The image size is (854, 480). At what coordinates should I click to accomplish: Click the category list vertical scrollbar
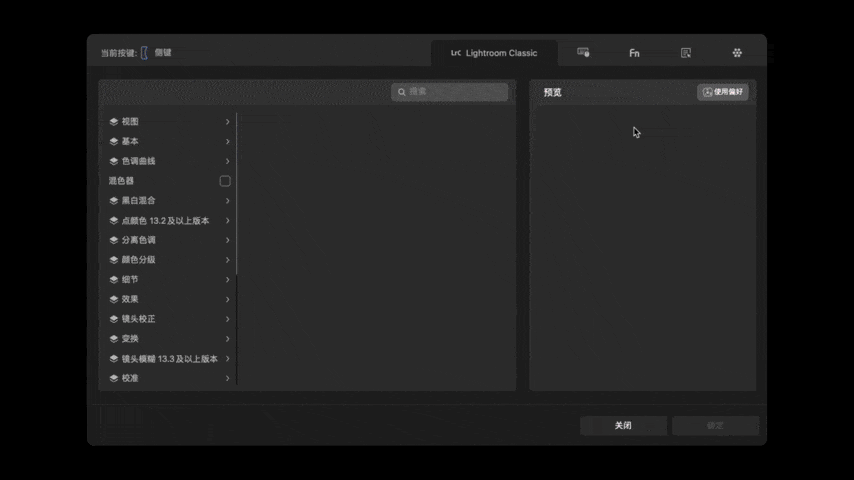(x=236, y=193)
